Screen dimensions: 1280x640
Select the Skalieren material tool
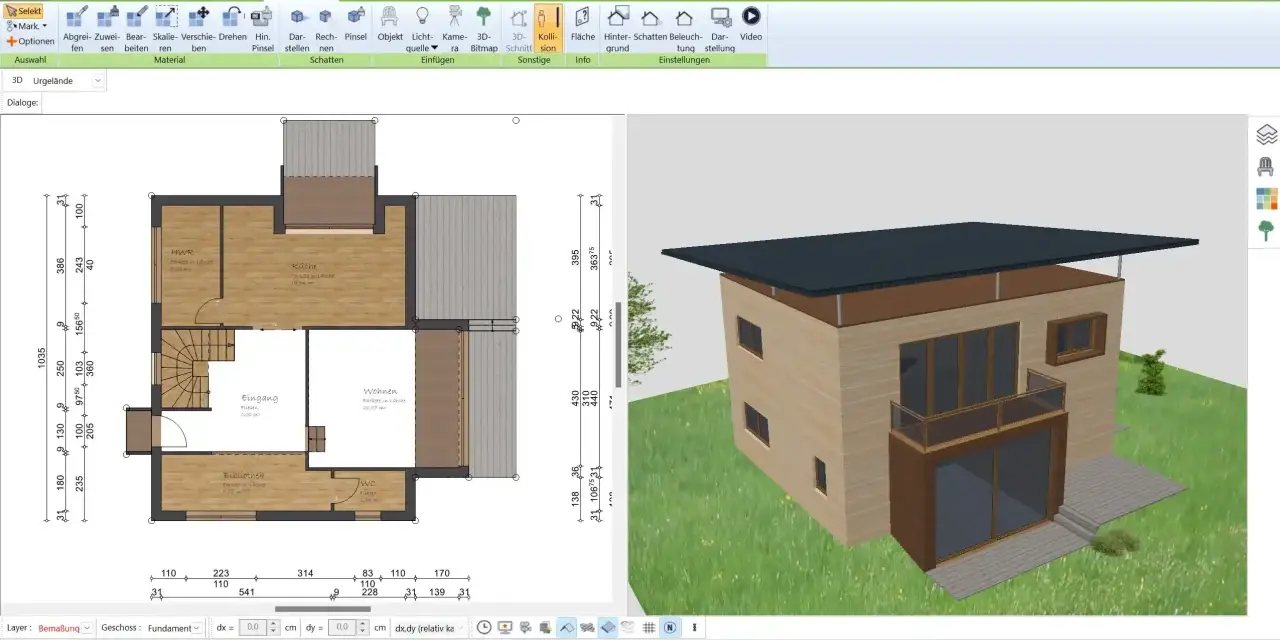tap(167, 28)
